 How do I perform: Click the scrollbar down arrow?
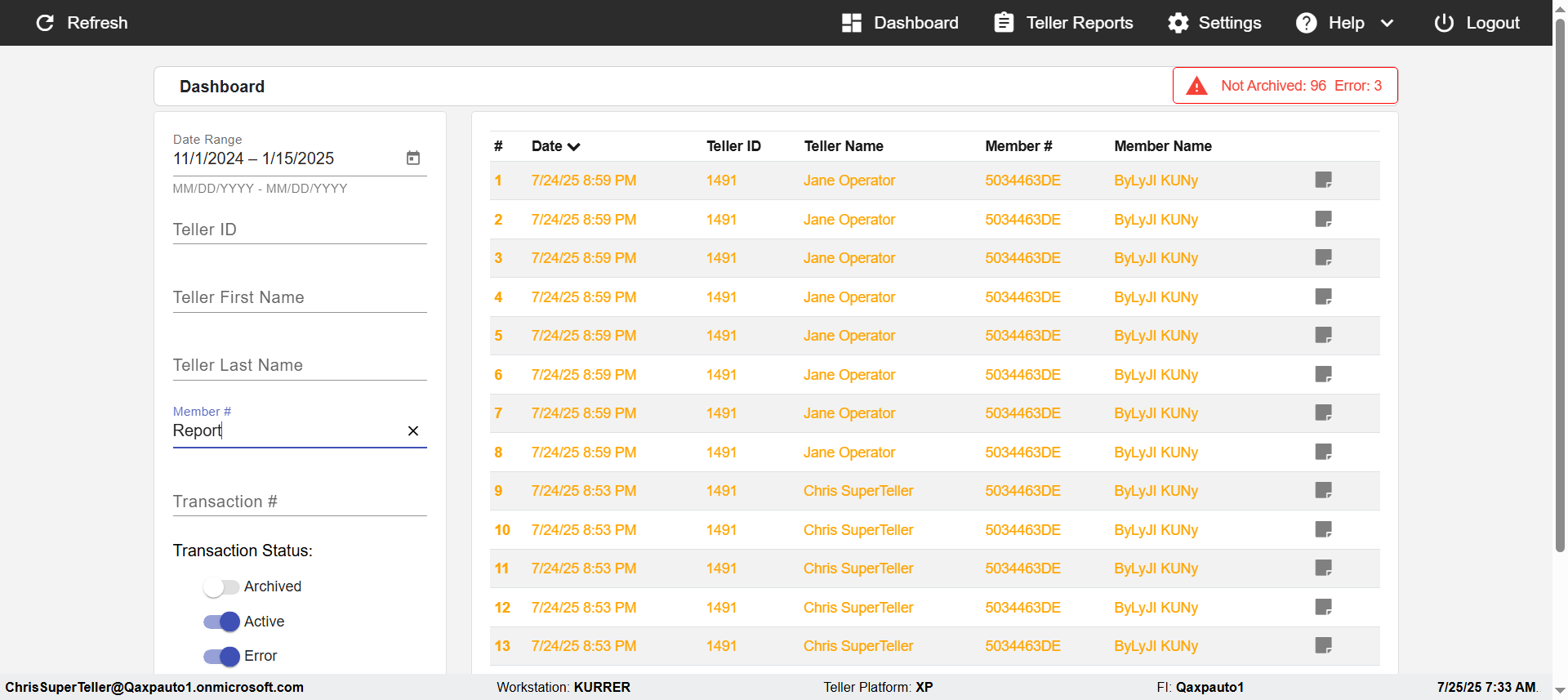(1561, 691)
